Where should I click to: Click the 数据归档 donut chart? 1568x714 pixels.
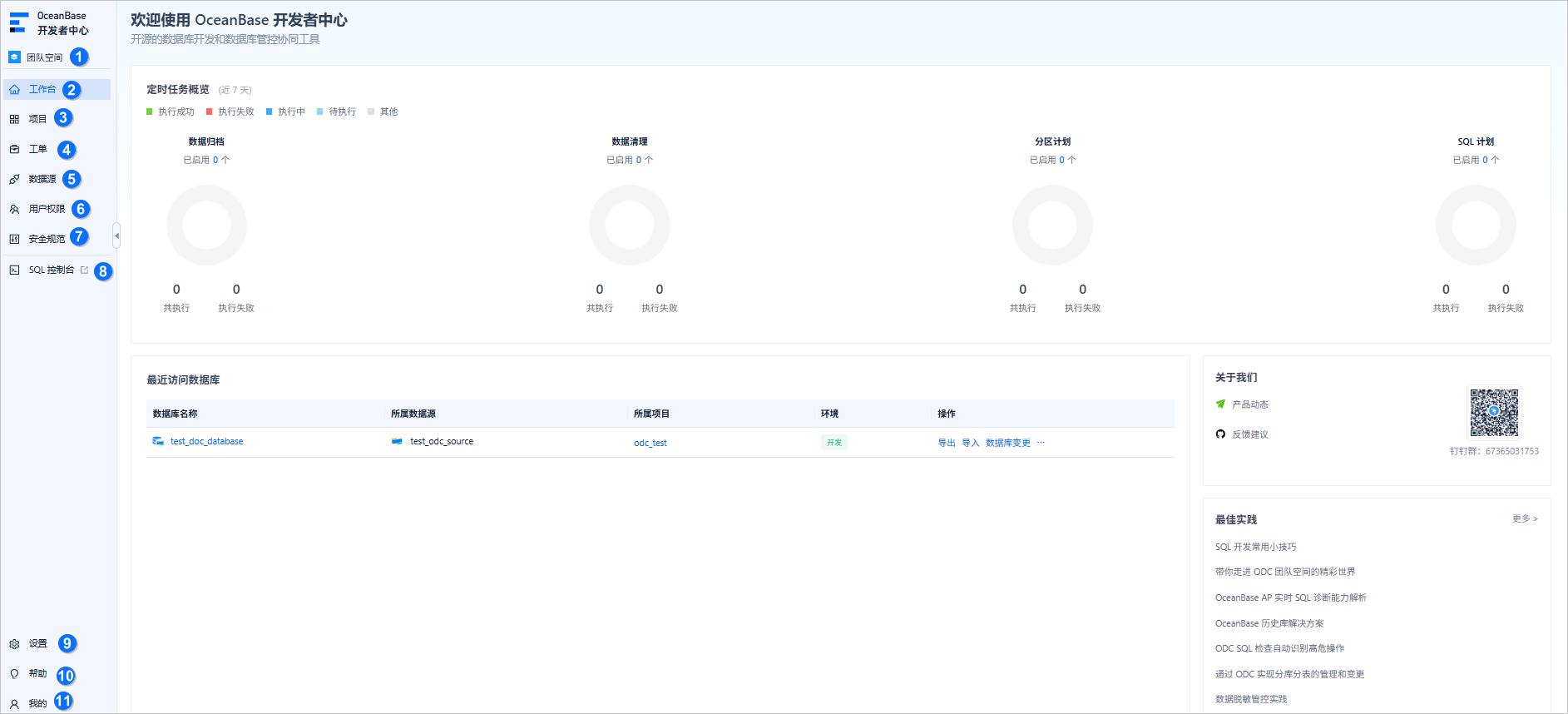pos(206,225)
